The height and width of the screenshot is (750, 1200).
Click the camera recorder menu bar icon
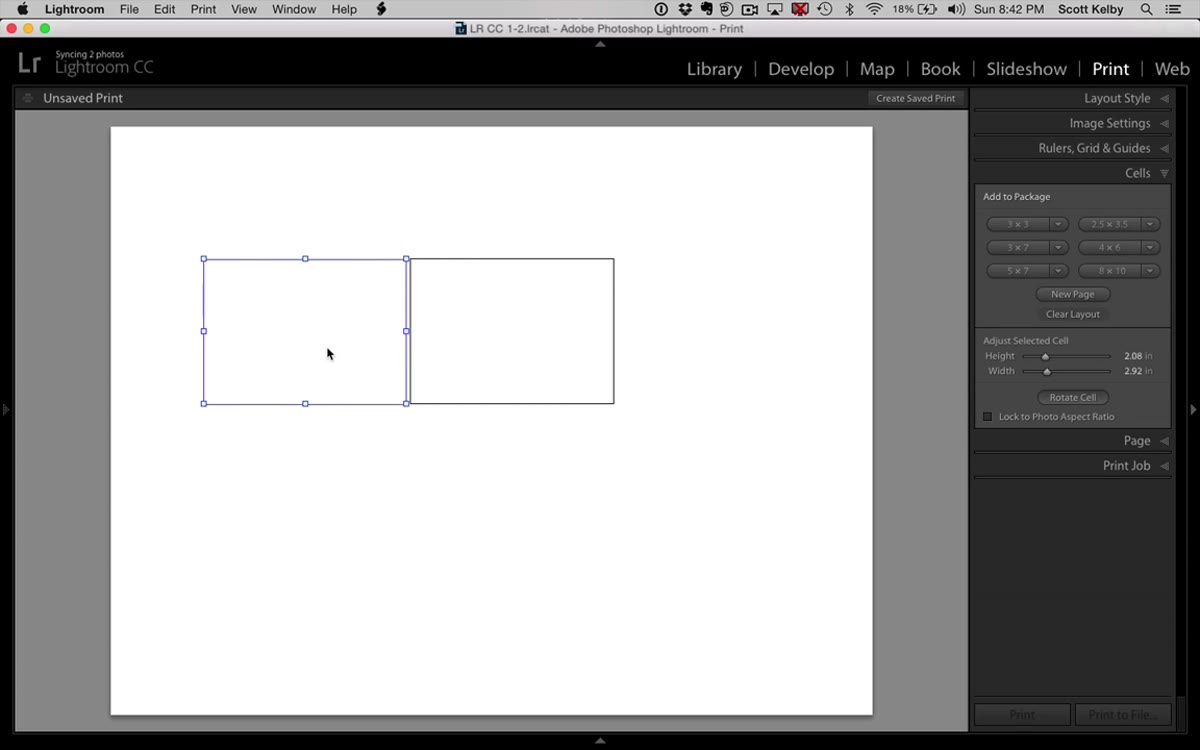pyautogui.click(x=750, y=9)
